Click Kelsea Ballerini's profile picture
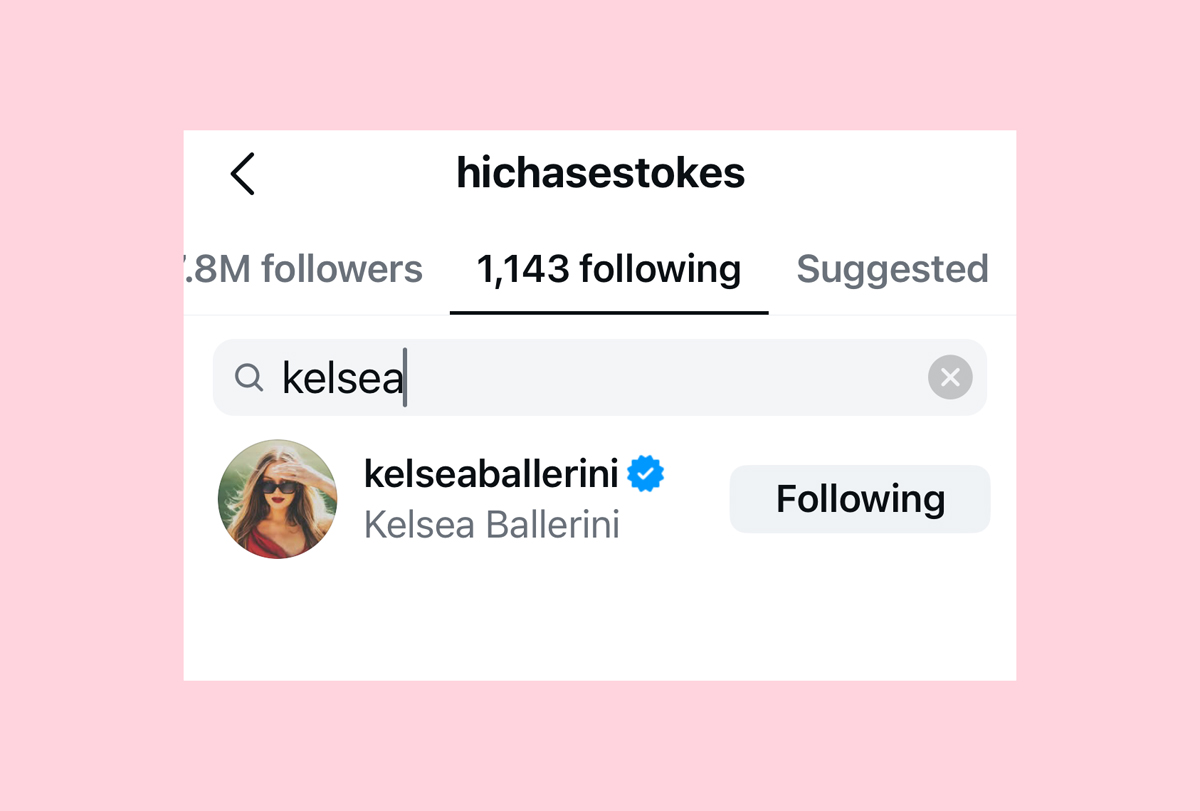 (278, 498)
